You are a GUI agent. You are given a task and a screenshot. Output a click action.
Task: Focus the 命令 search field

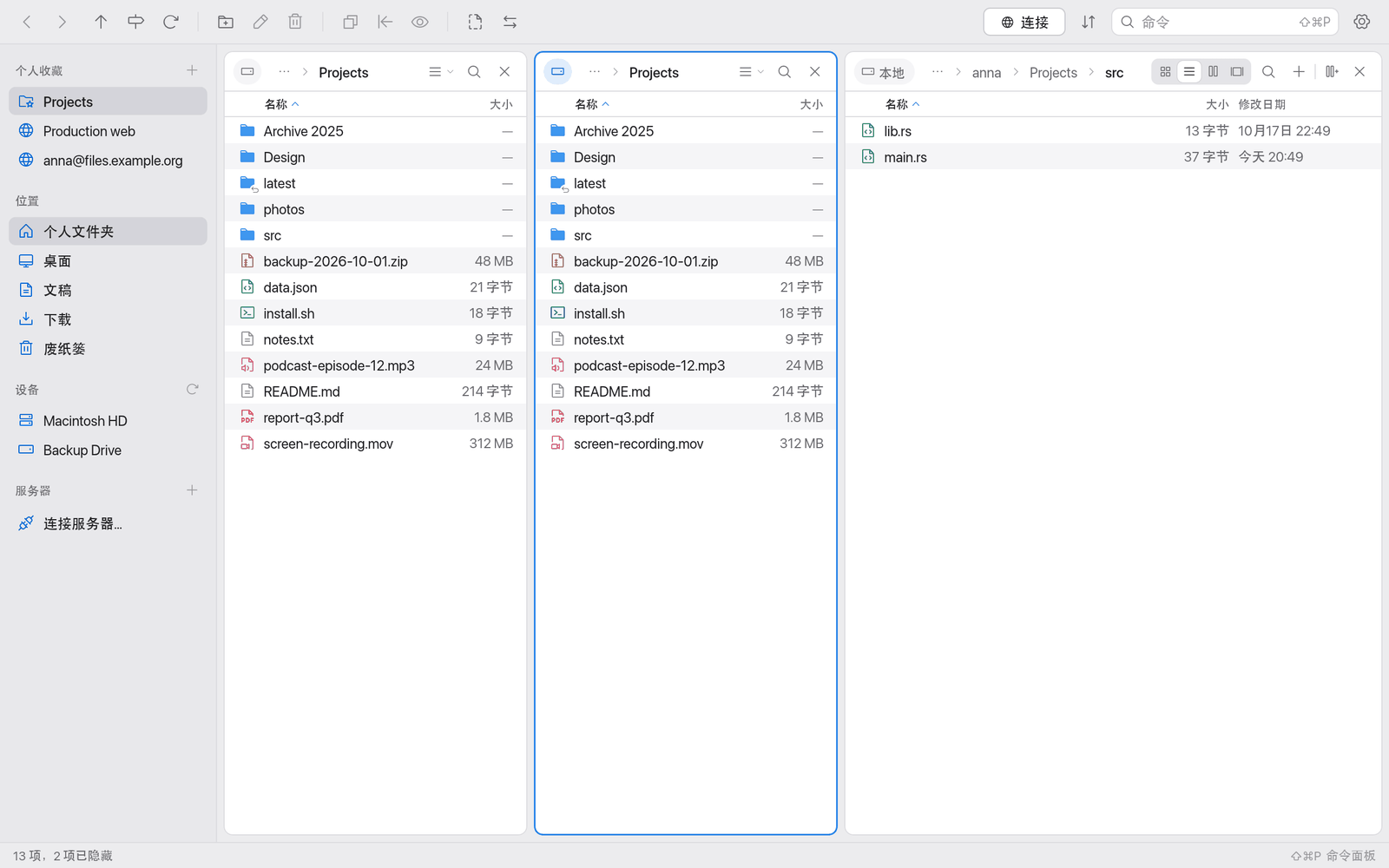pos(1225,22)
